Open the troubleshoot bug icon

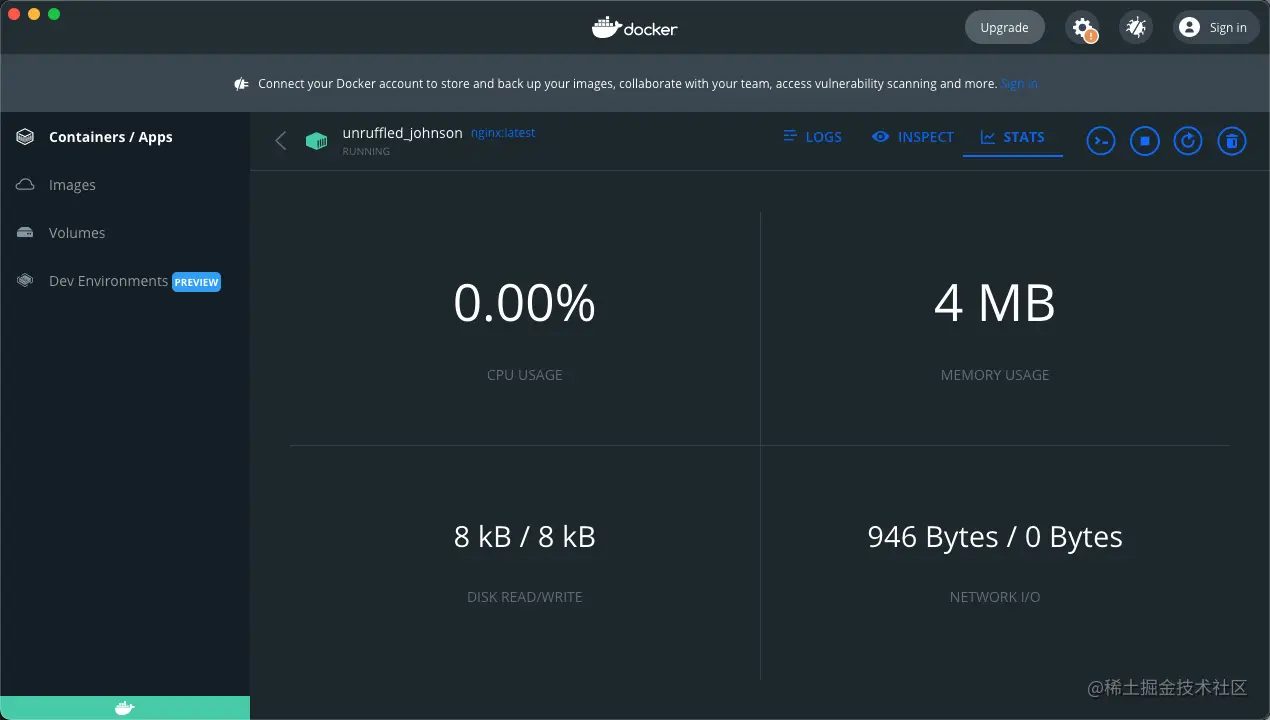click(1135, 28)
